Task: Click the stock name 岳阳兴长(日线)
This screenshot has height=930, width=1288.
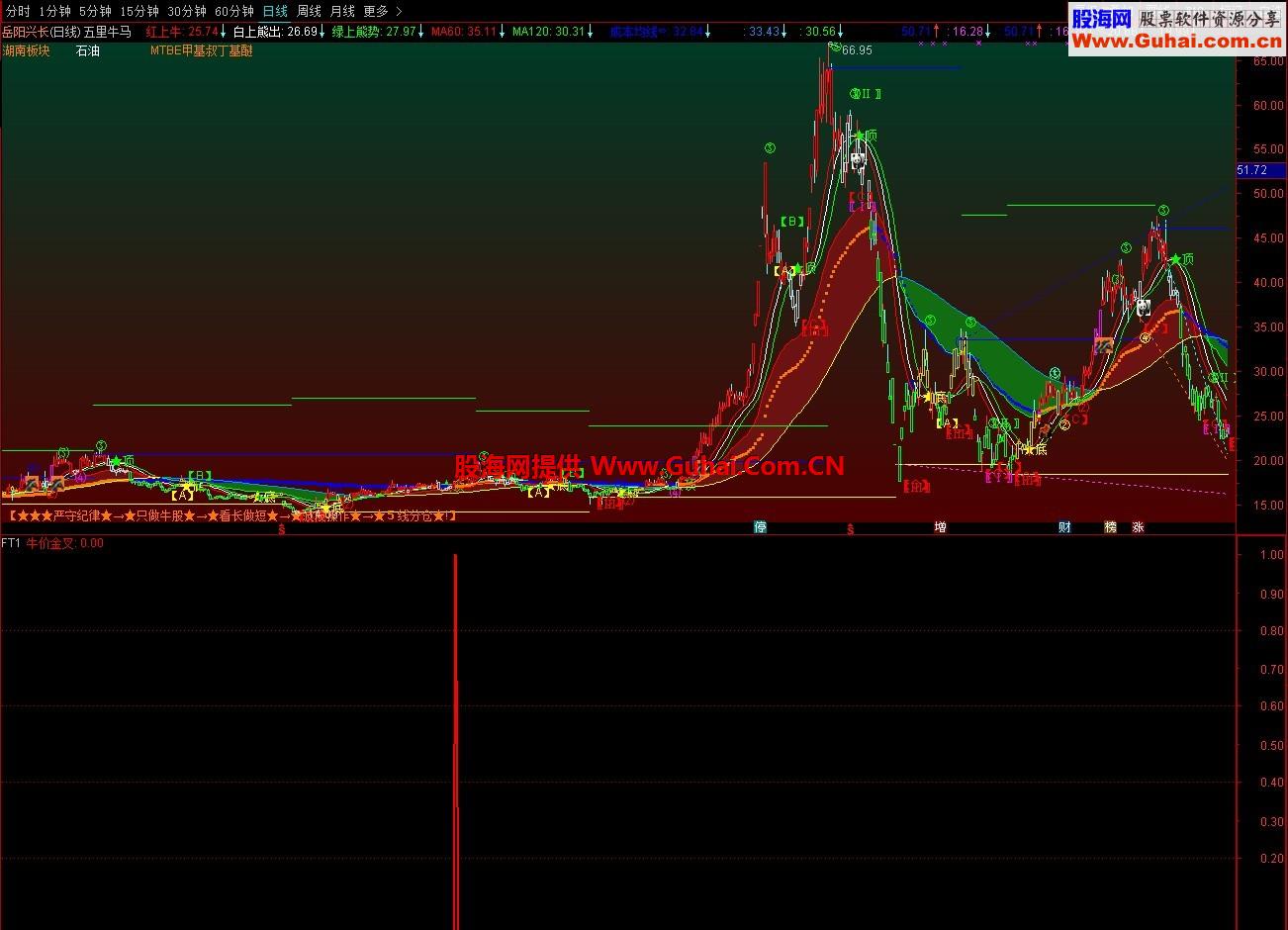Action: coord(41,31)
